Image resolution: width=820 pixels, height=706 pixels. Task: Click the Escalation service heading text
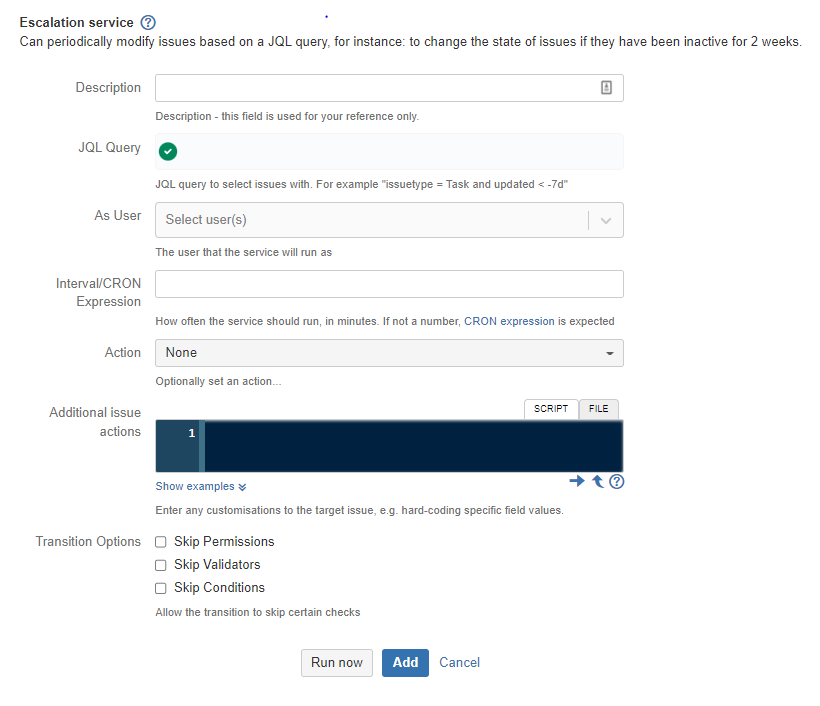76,22
